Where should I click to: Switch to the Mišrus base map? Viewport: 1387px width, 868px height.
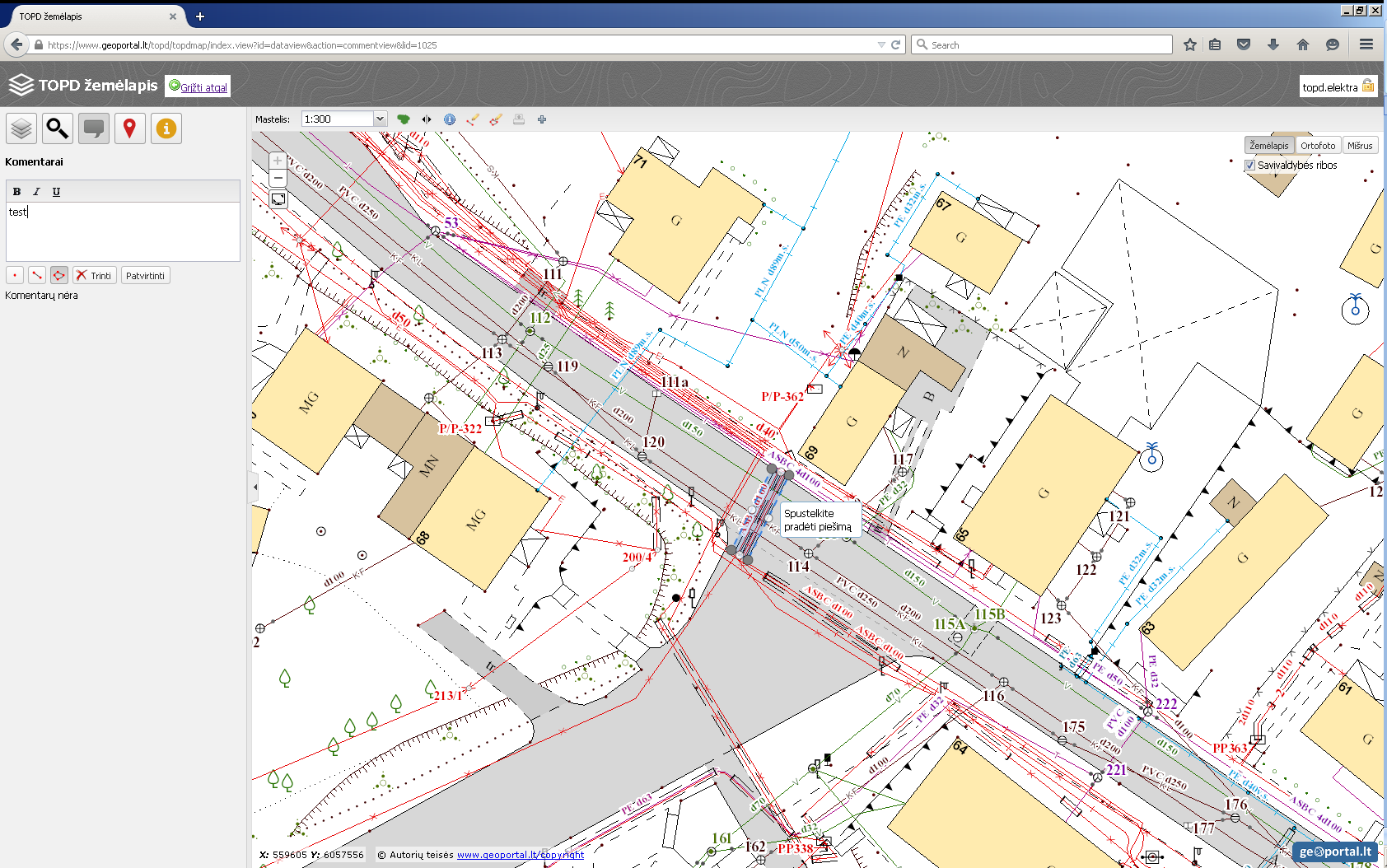pos(1360,146)
